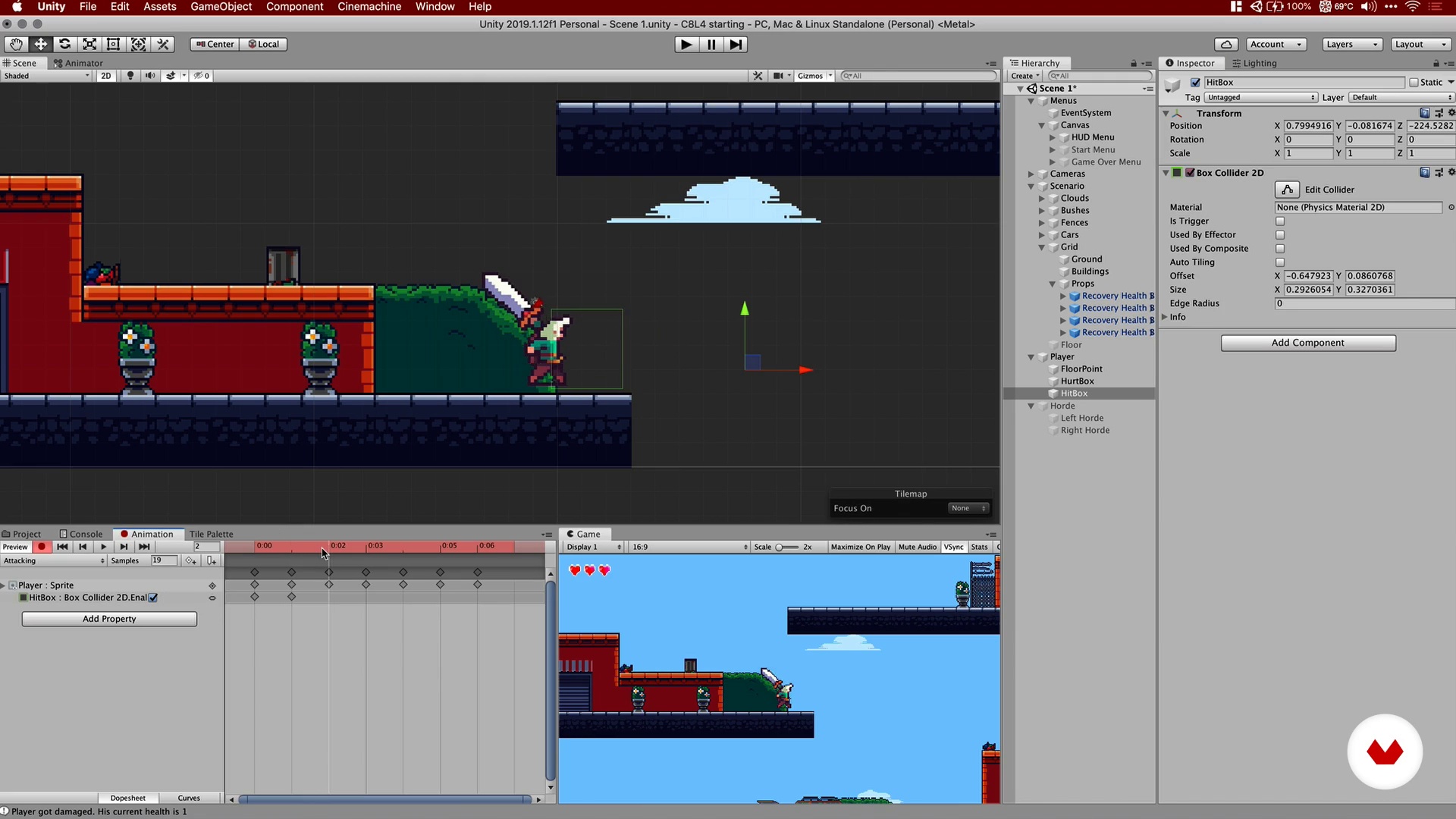Select the Rect transform tool
The height and width of the screenshot is (819, 1456).
coord(114,44)
